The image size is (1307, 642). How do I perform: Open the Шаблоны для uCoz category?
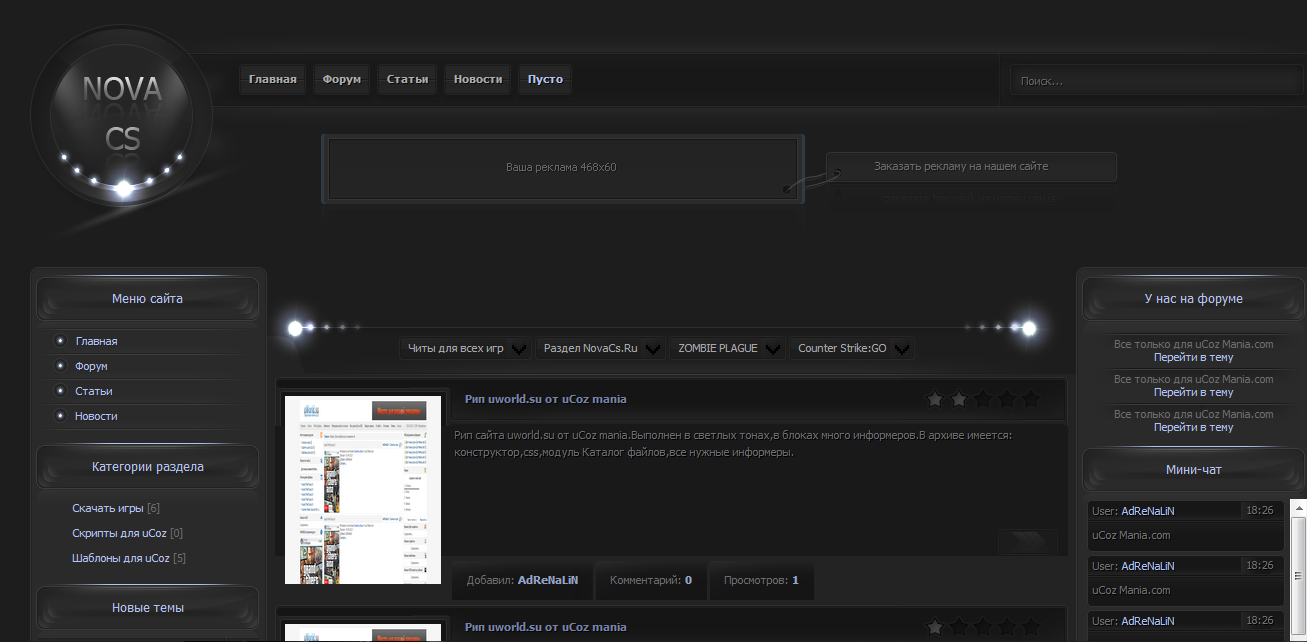coord(119,558)
